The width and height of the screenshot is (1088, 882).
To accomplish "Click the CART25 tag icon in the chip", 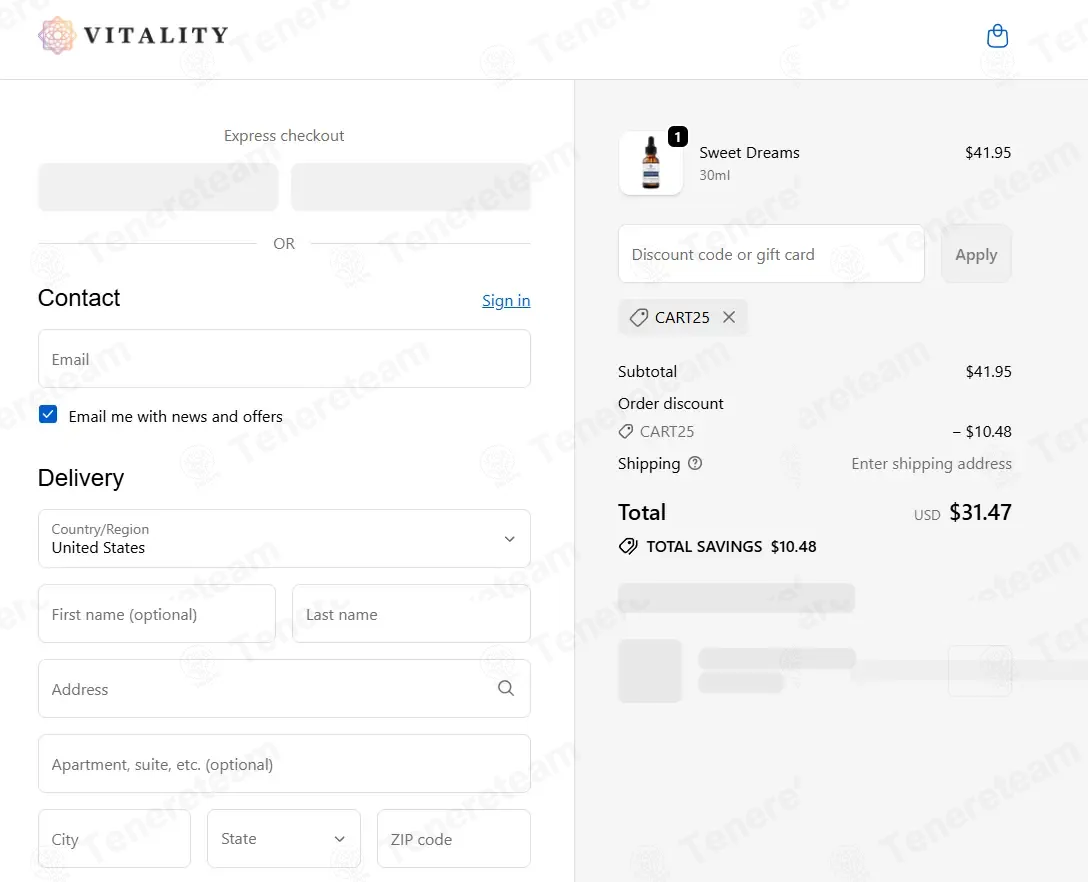I will [x=638, y=318].
